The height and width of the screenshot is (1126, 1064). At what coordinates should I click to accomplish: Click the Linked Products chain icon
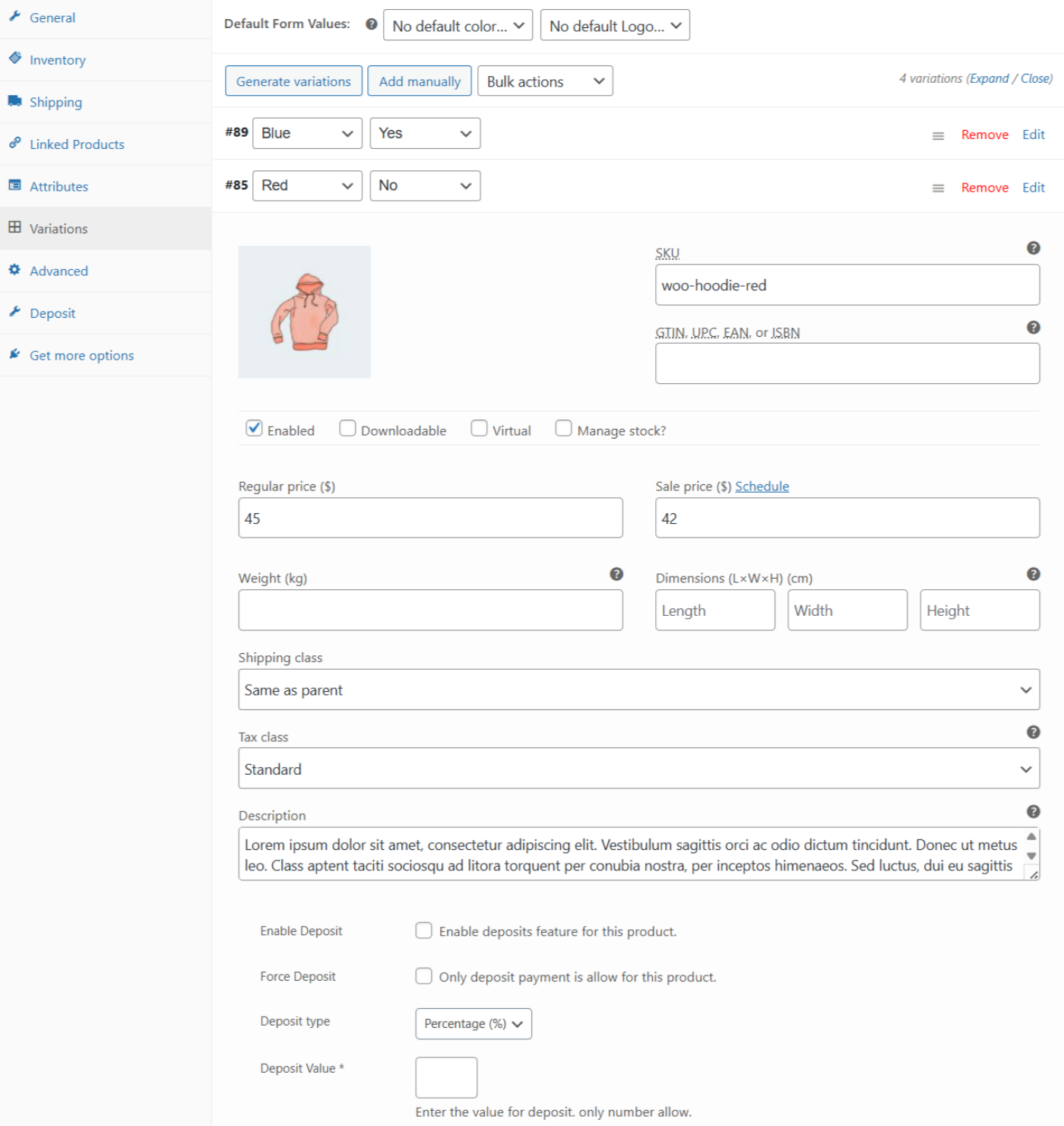[14, 142]
